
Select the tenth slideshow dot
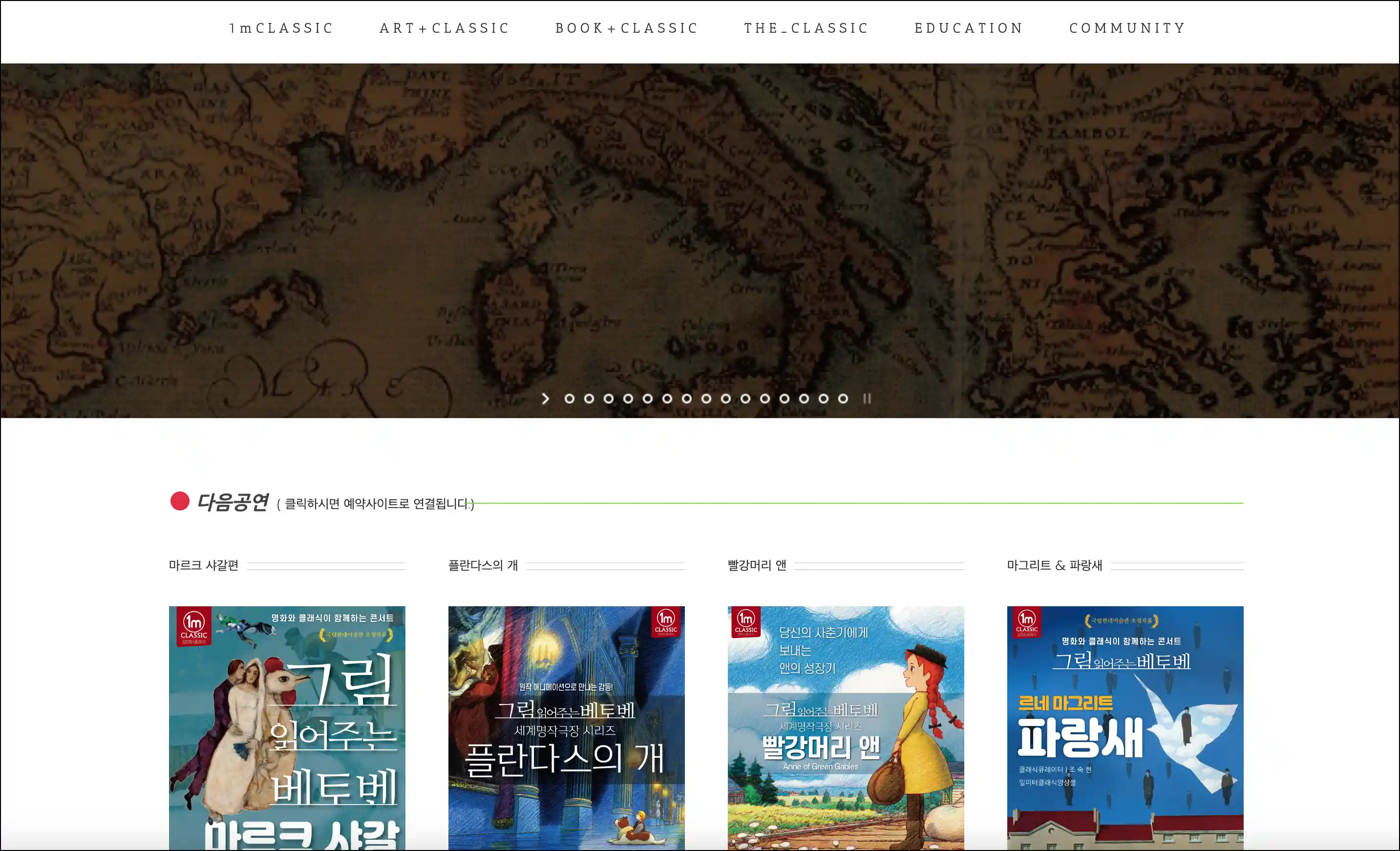point(745,399)
